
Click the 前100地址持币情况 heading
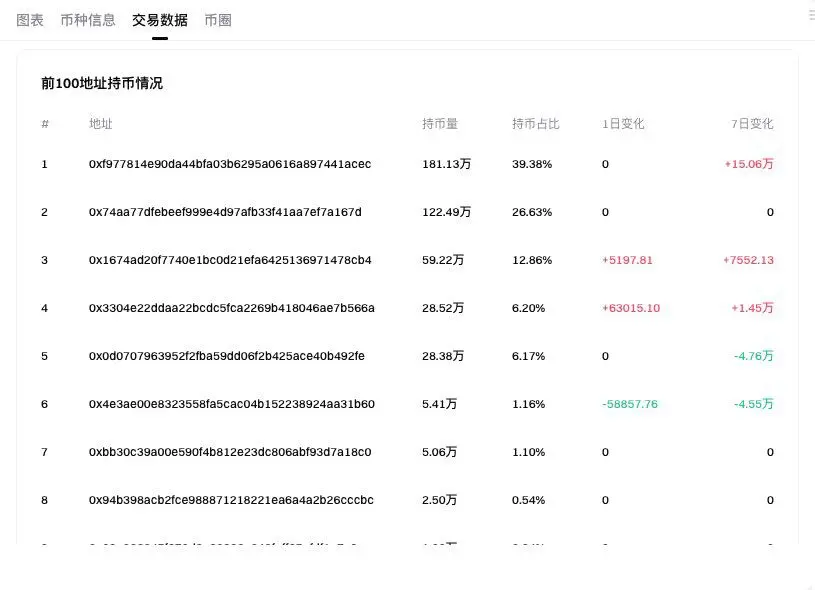coord(102,83)
